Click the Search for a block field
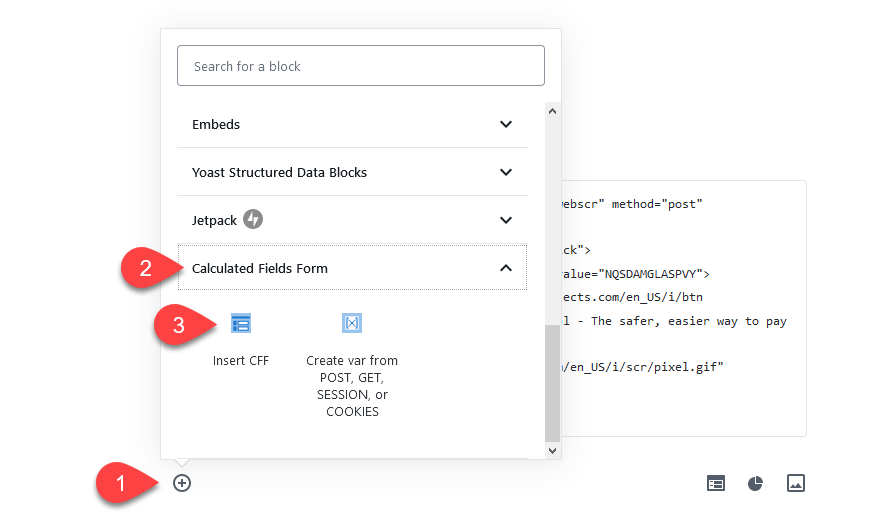 [361, 66]
